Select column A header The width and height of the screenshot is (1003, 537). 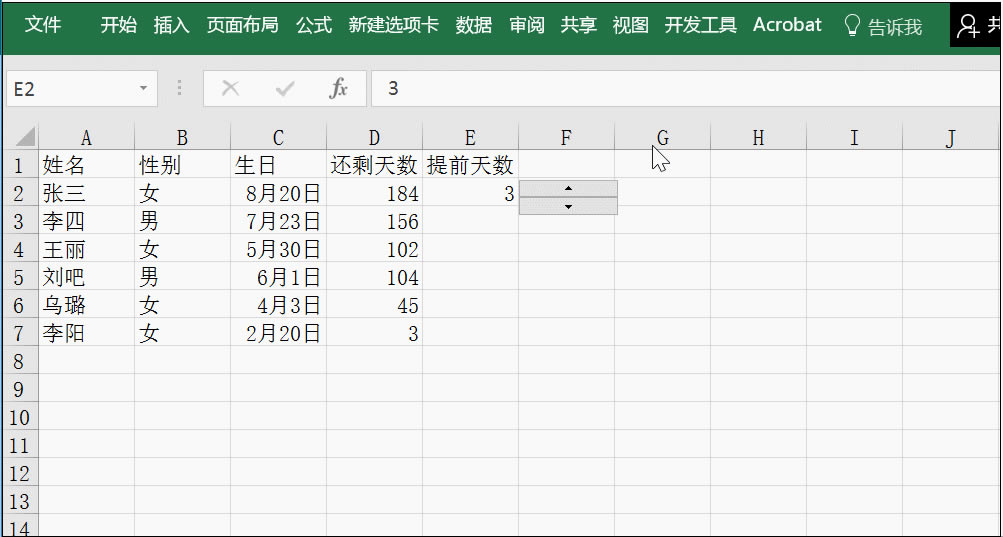[x=86, y=137]
